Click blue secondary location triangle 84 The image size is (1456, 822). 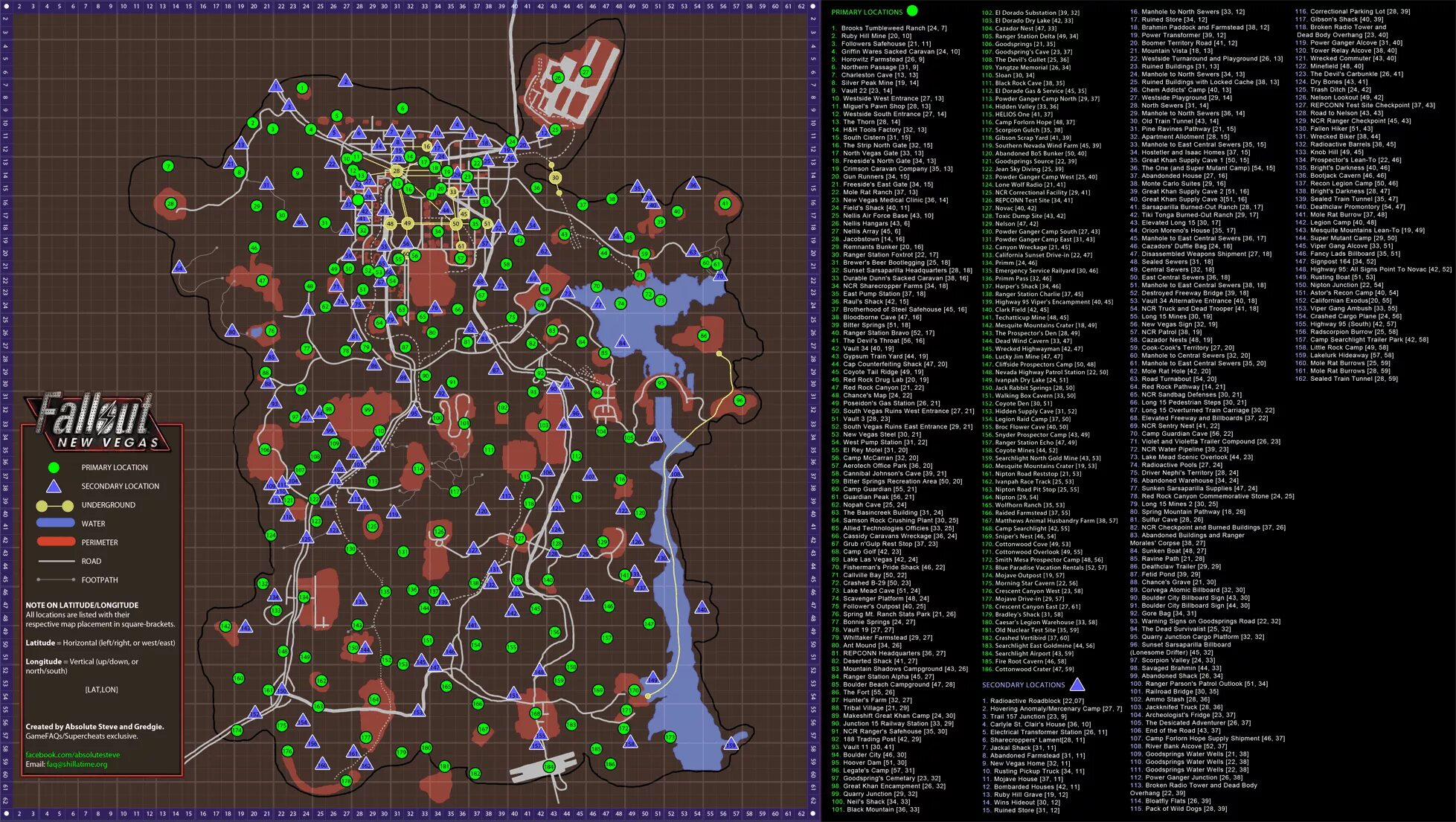click(622, 342)
